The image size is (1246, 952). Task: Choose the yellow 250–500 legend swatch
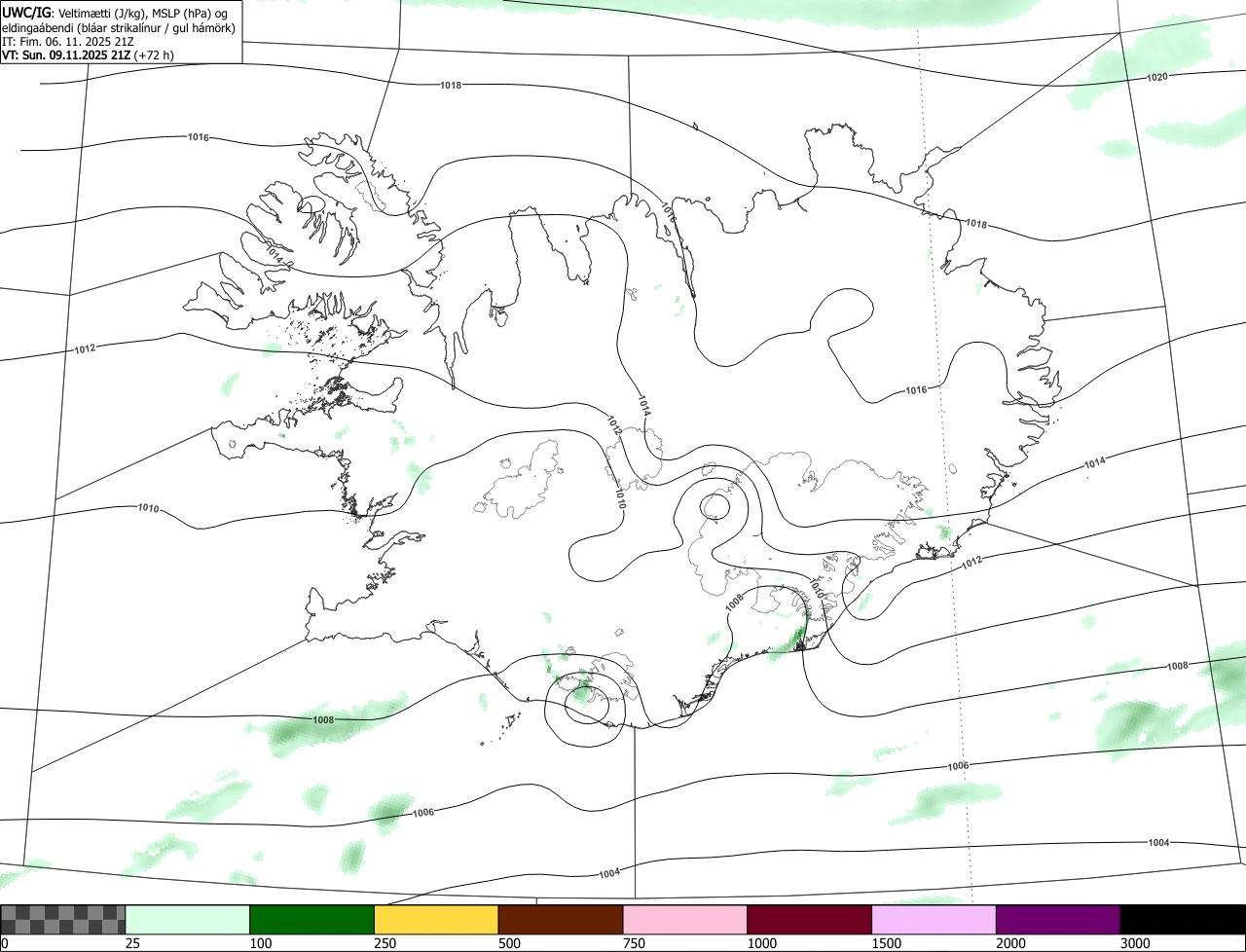[436, 920]
